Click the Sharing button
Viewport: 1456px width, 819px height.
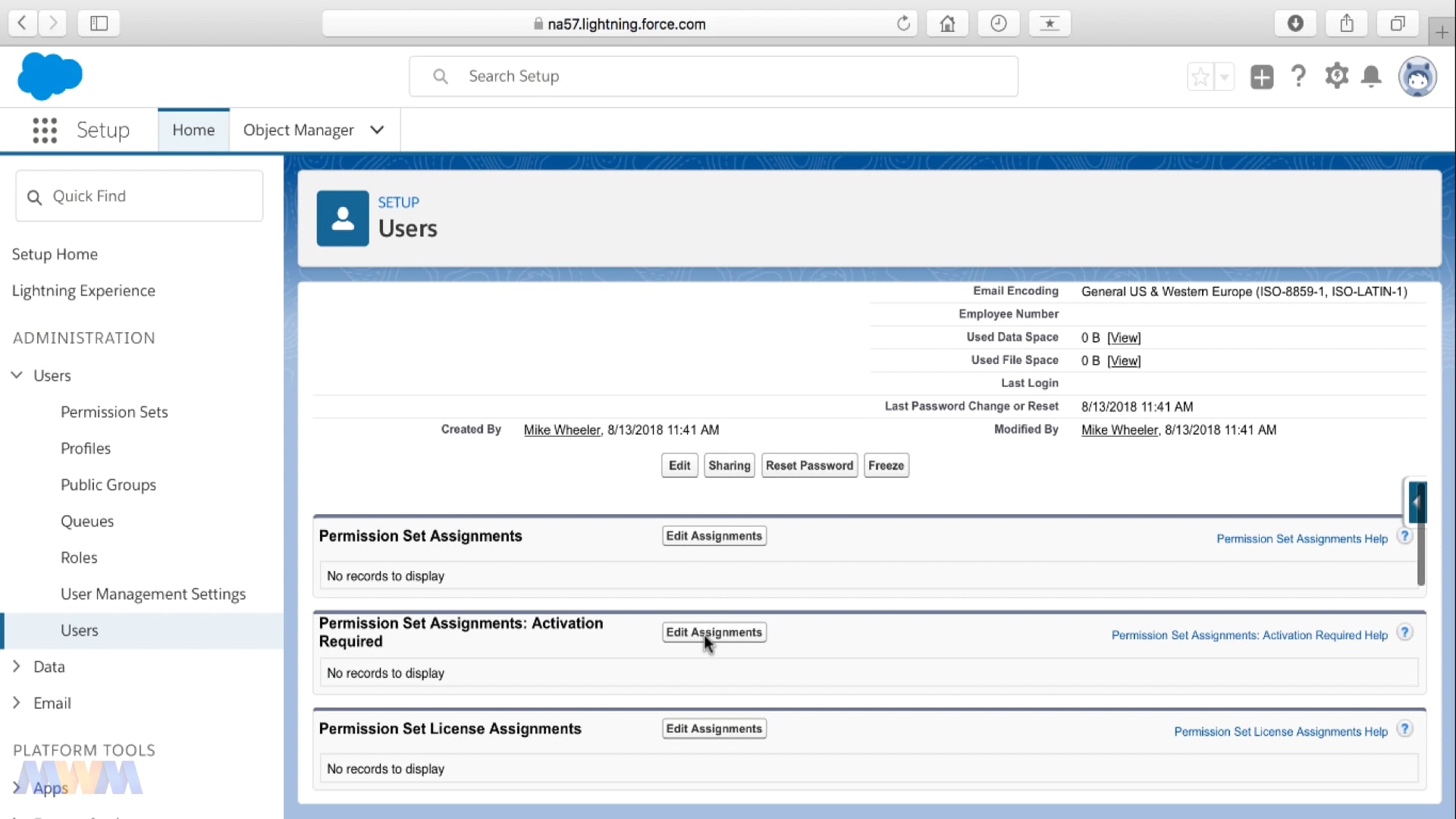pos(730,466)
